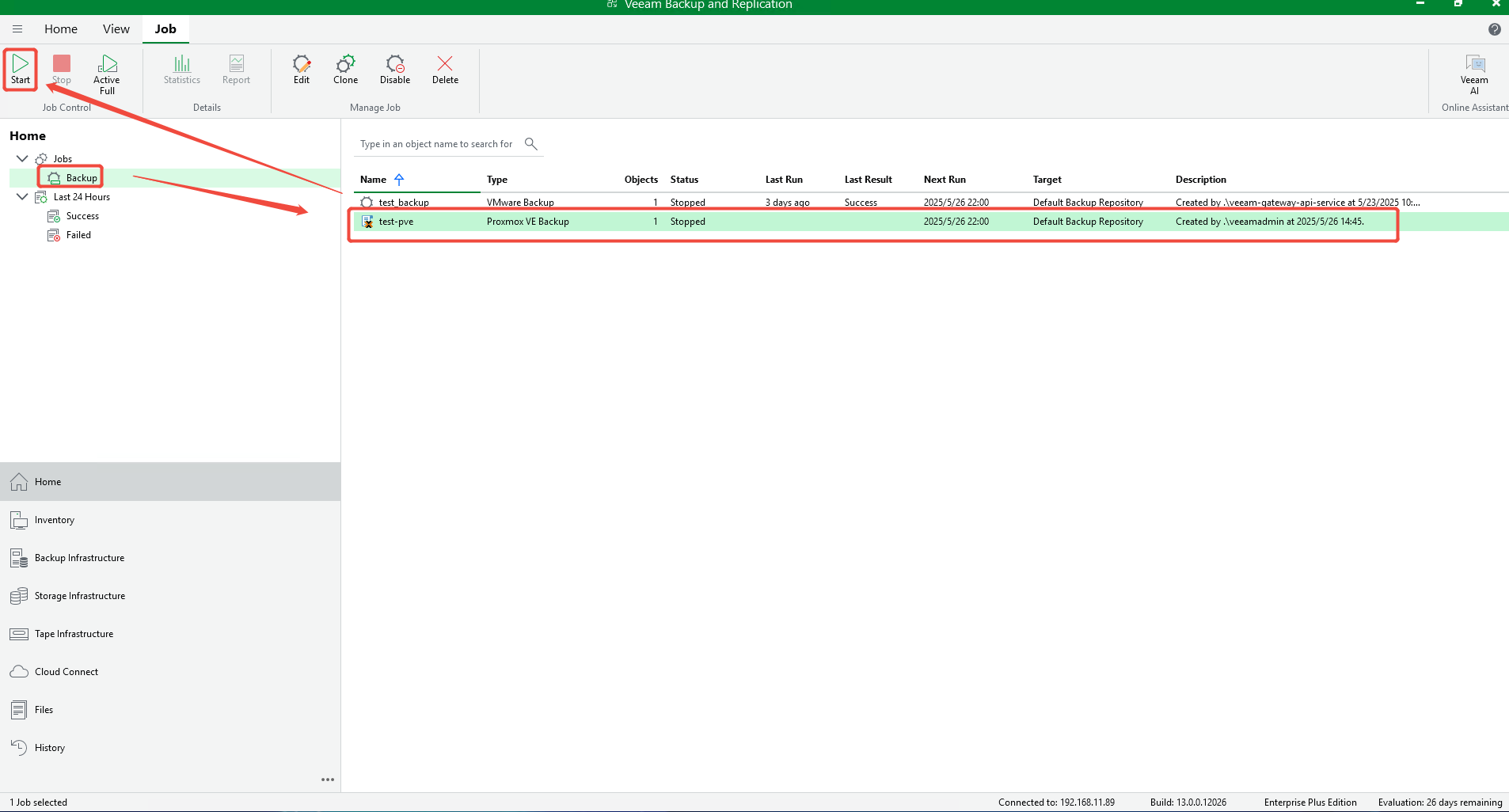Select the test-pve job name
This screenshot has width=1509, height=812.
tap(396, 222)
